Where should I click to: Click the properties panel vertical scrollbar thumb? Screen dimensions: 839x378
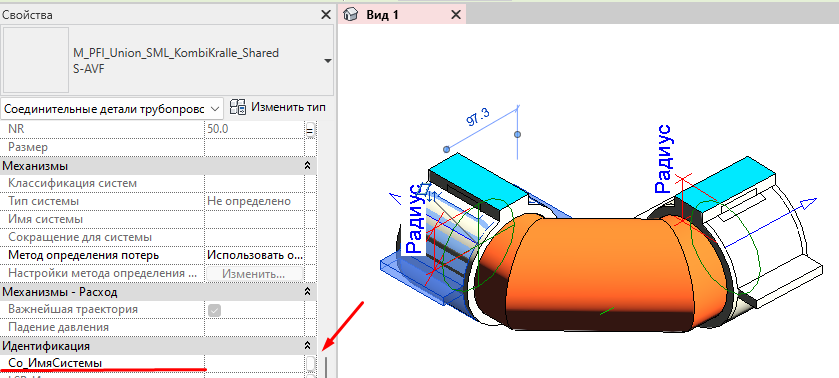pyautogui.click(x=325, y=367)
